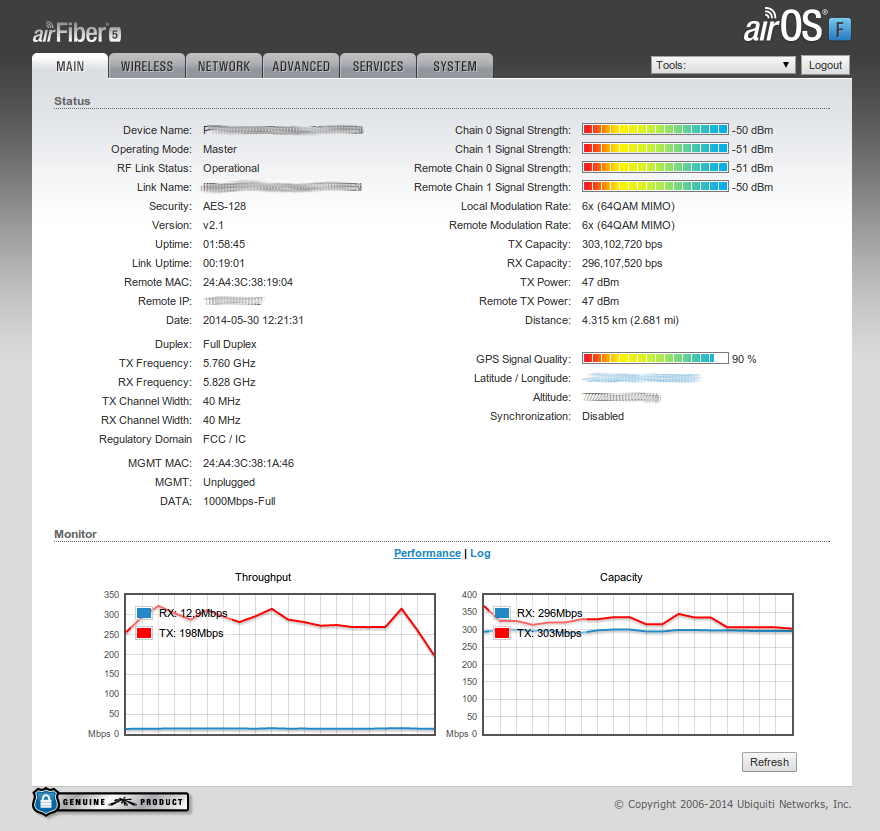The width and height of the screenshot is (880, 831).
Task: Click the blue RX legend square in Throughput
Action: [x=144, y=613]
